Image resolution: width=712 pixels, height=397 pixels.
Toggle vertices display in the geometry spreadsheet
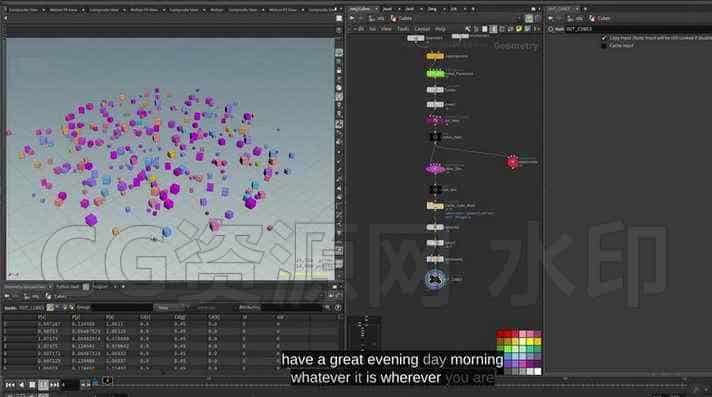click(58, 308)
